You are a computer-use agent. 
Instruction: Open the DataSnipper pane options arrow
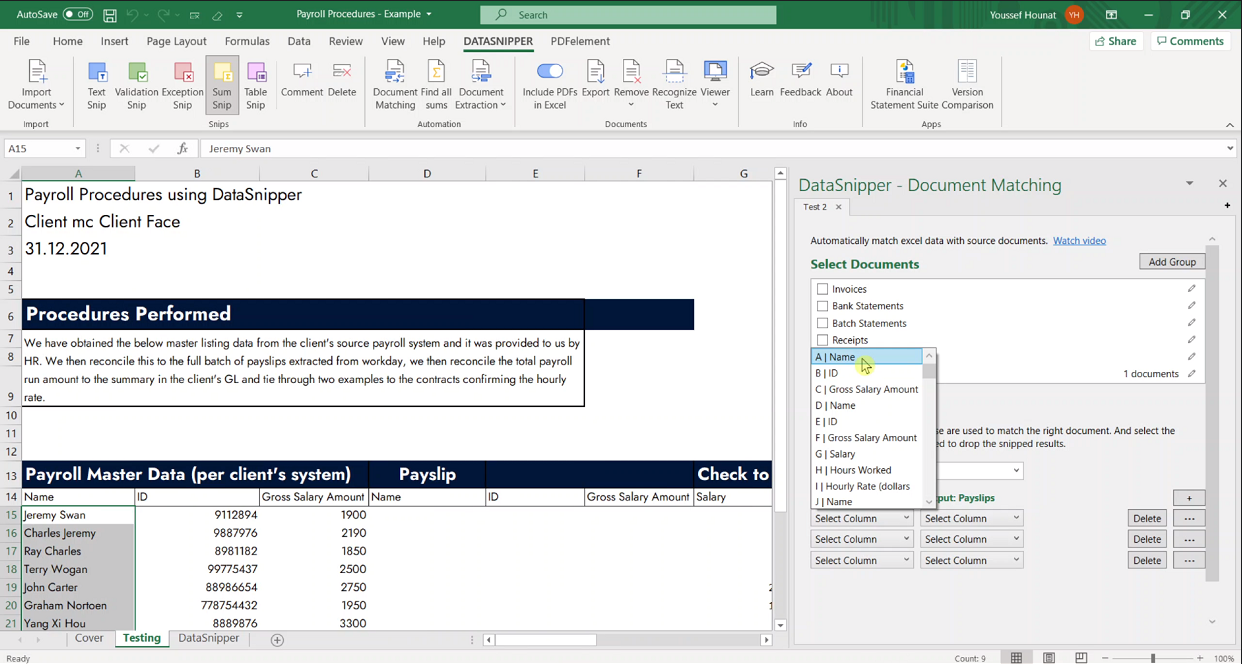[x=1189, y=184]
